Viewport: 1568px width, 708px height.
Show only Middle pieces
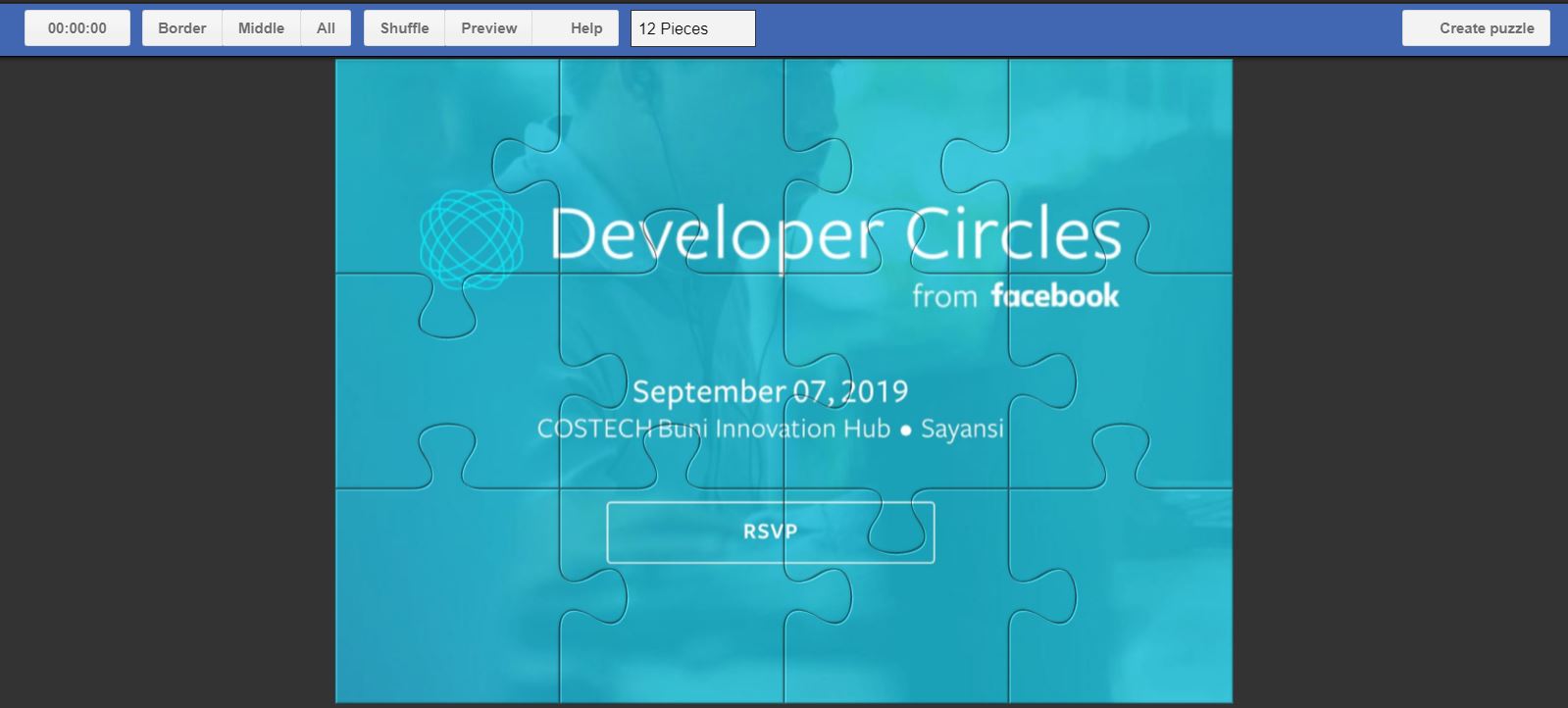pos(261,28)
